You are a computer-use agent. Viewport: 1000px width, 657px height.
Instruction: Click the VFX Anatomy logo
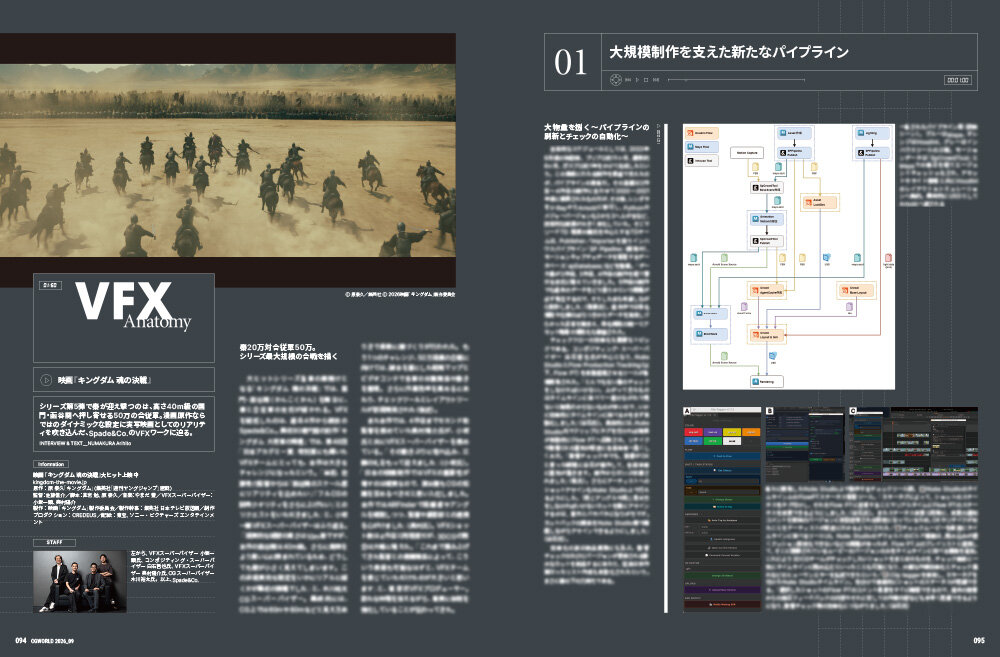pos(132,305)
